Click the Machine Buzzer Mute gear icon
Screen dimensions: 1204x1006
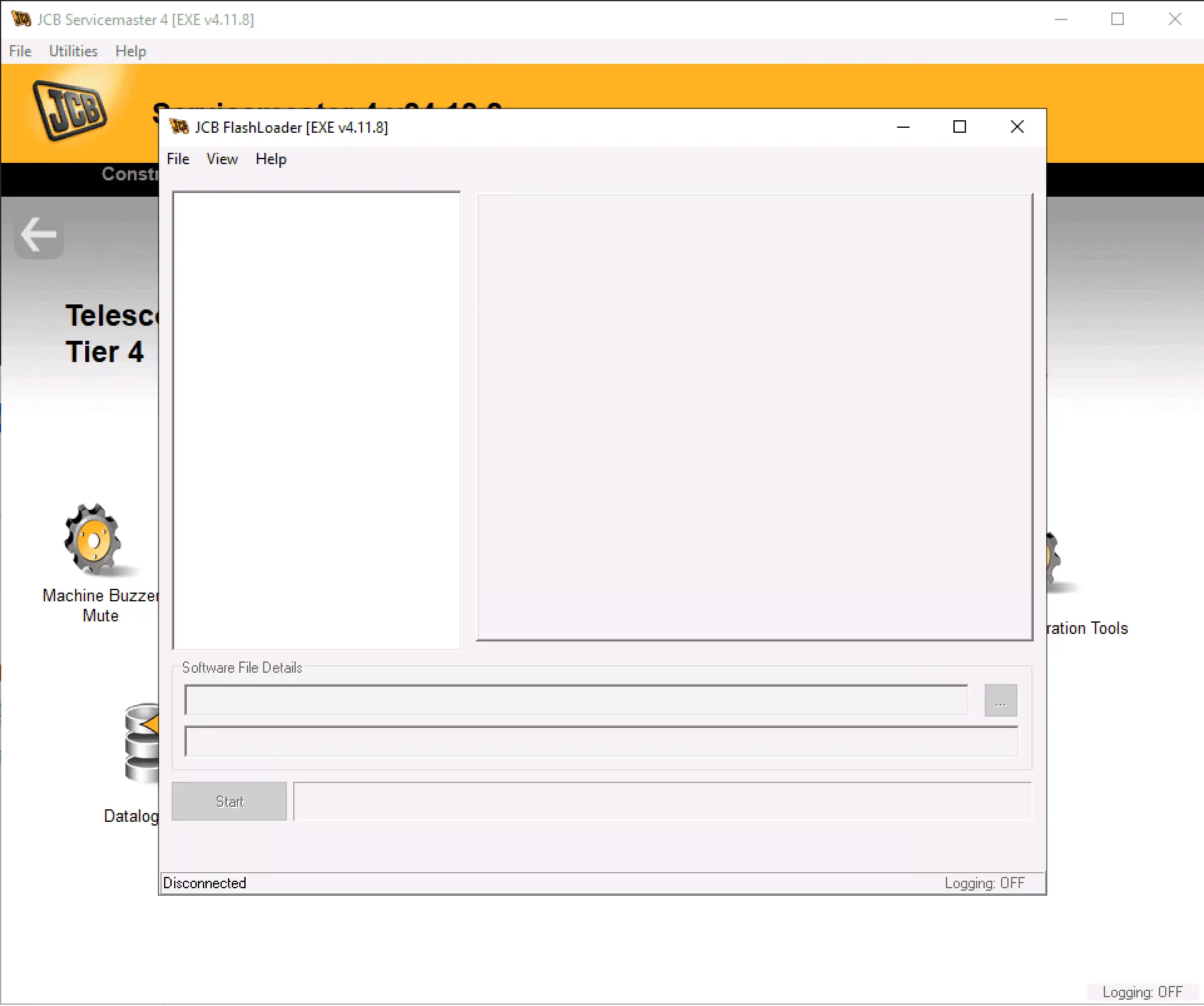[94, 540]
